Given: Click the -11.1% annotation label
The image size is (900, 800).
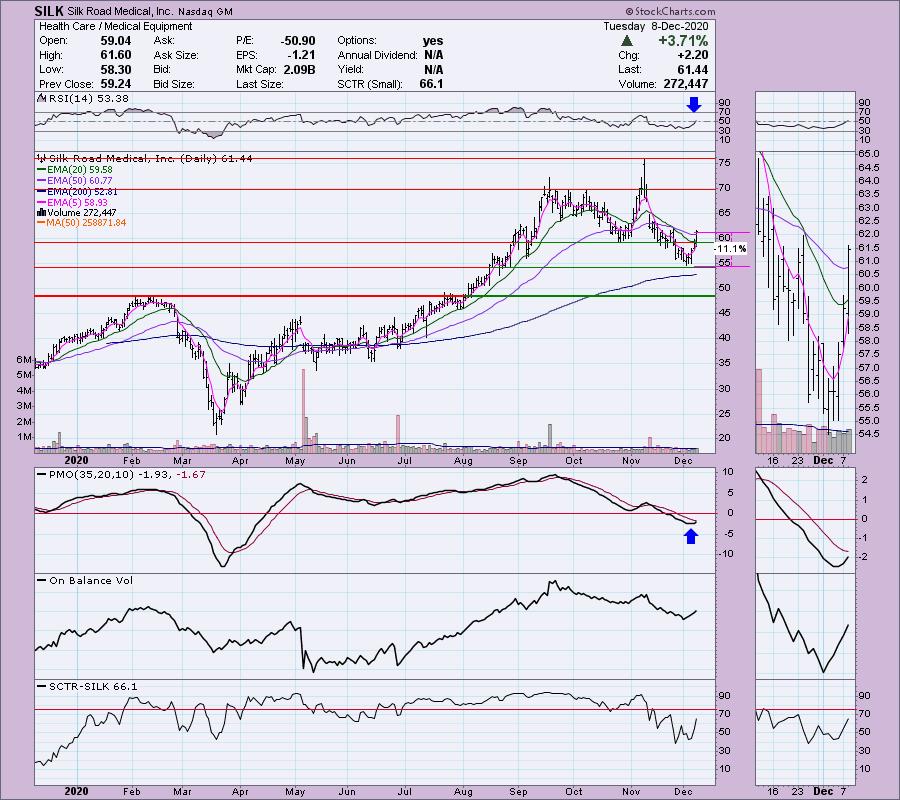Looking at the screenshot, I should pyautogui.click(x=731, y=248).
